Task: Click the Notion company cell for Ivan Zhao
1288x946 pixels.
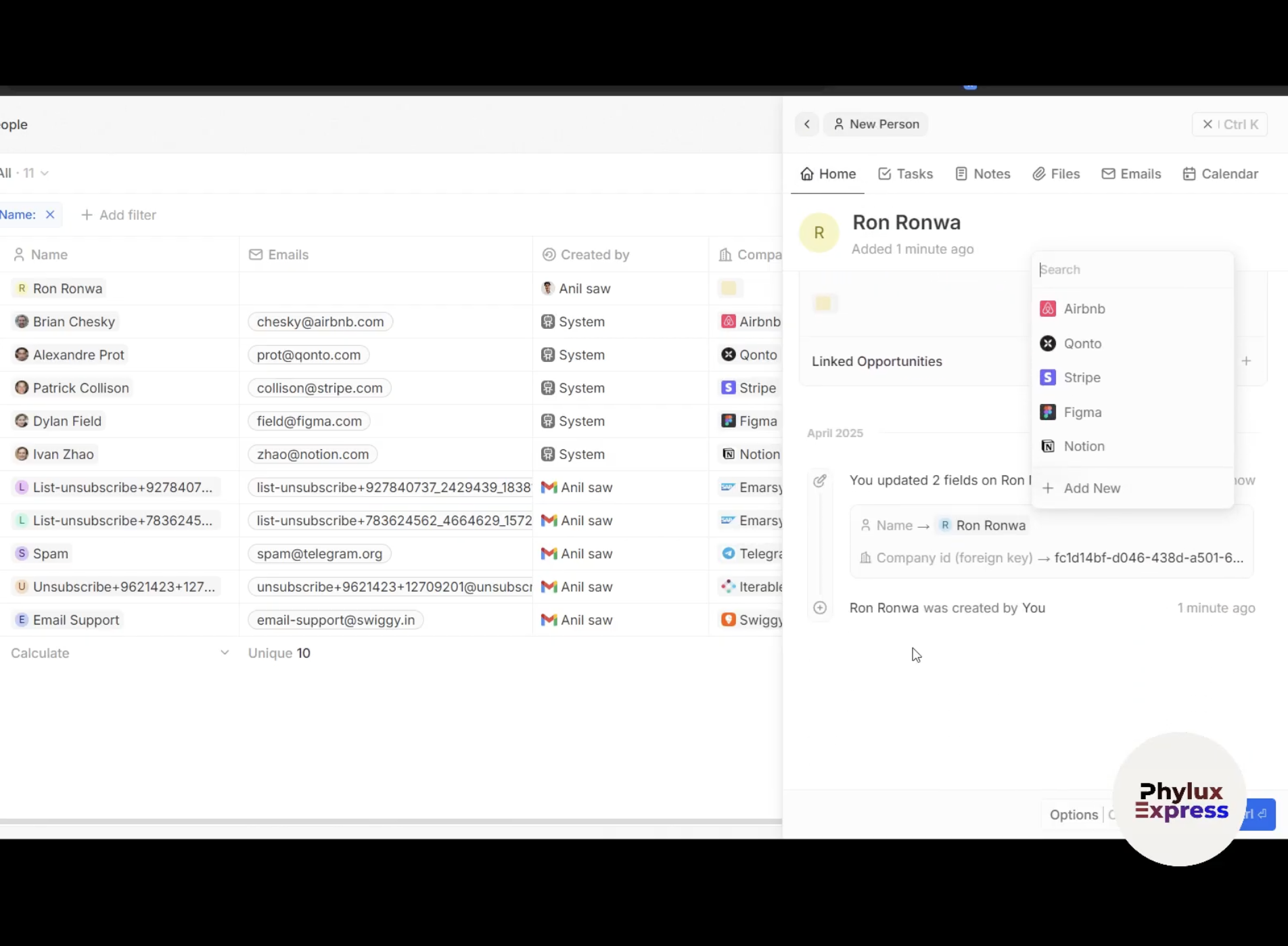Action: coord(750,454)
